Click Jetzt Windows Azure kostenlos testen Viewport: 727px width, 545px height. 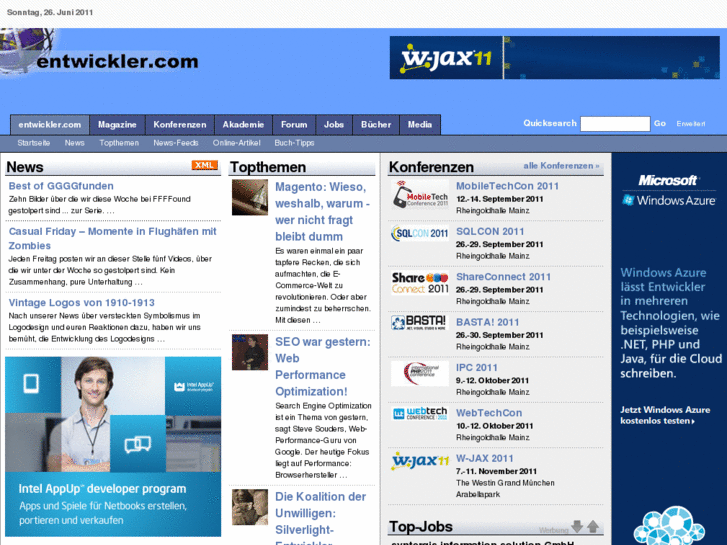(665, 415)
